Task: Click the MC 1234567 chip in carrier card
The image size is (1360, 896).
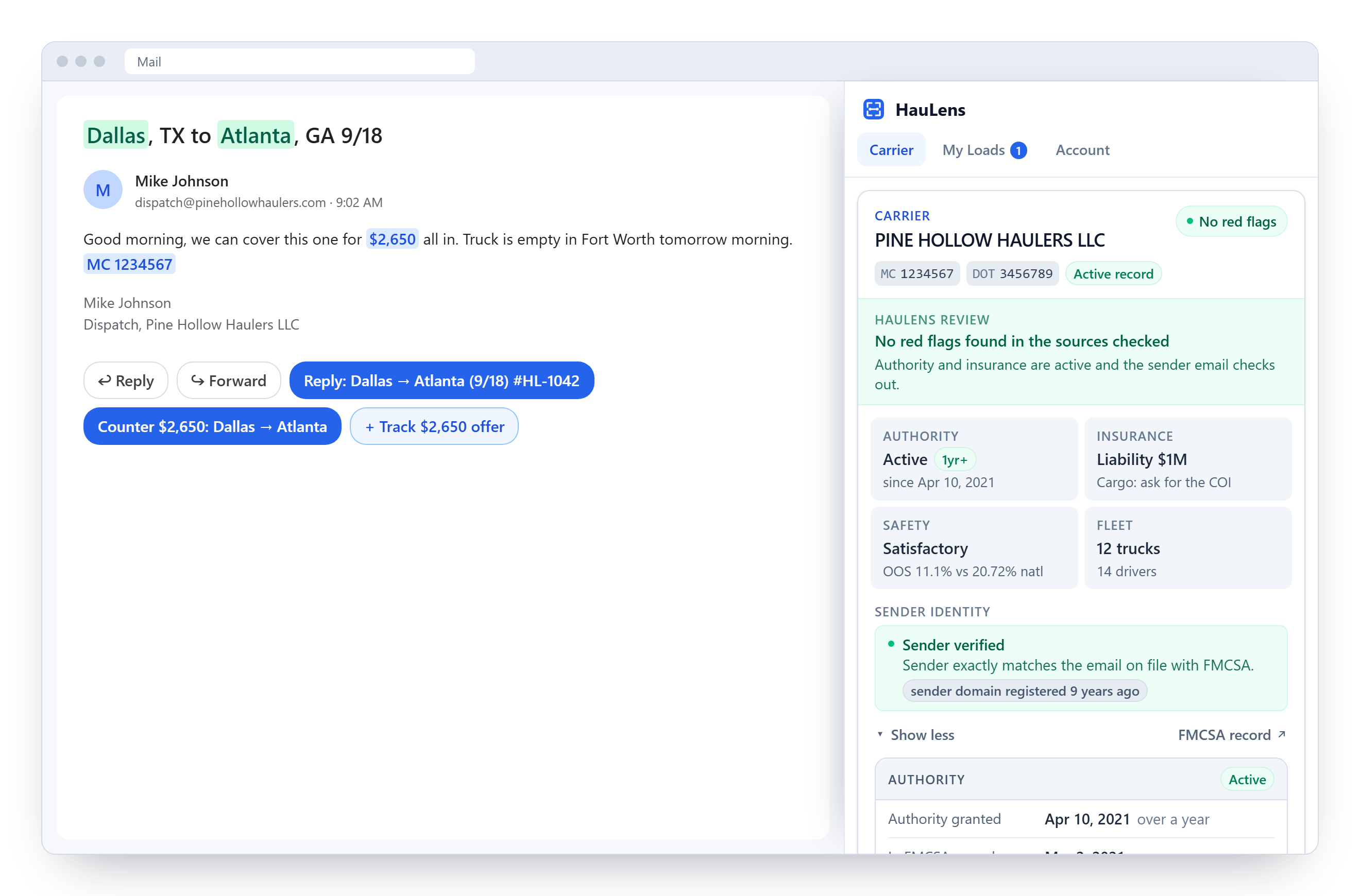Action: (x=916, y=274)
